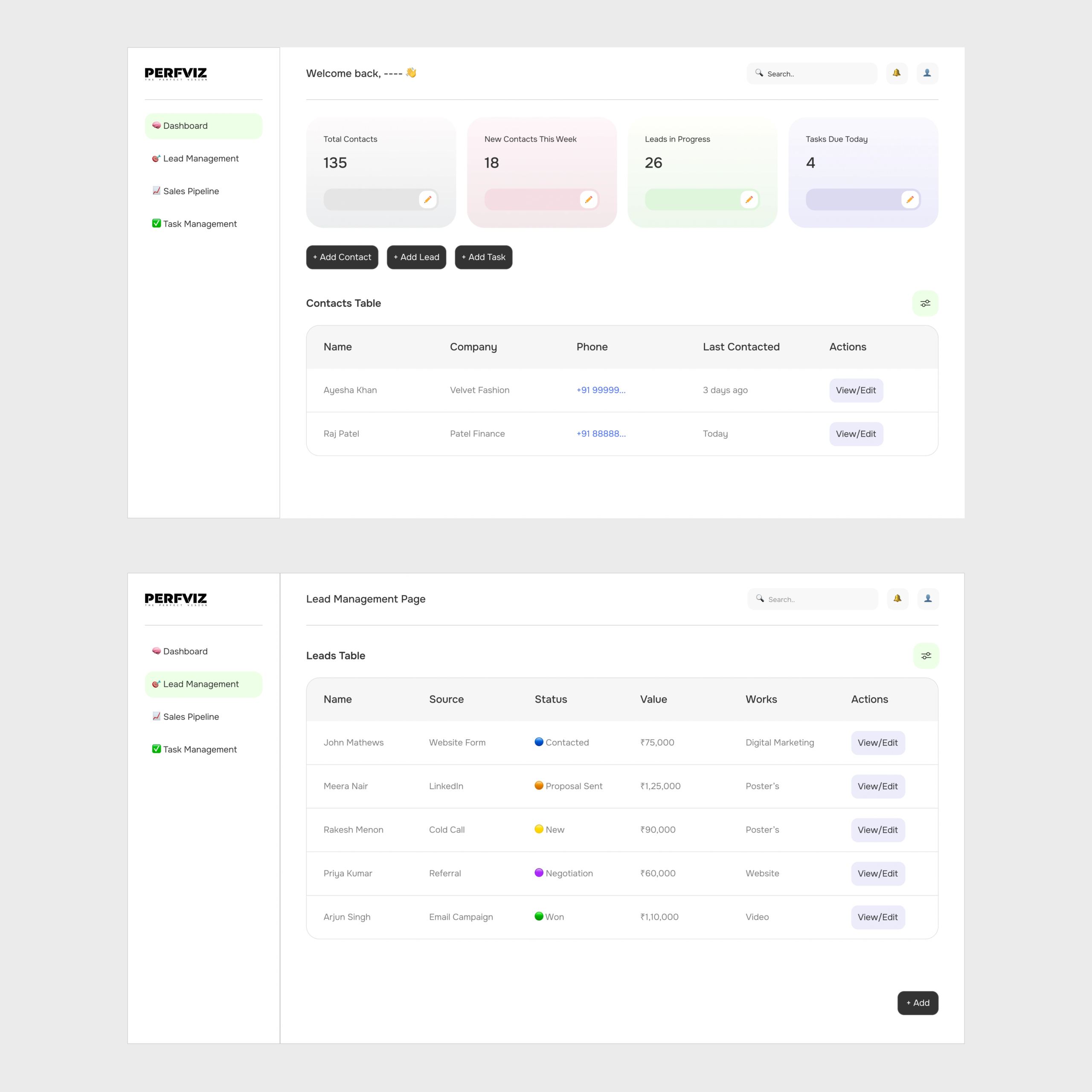
Task: Edit the Tasks Due Today card
Action: pos(909,200)
